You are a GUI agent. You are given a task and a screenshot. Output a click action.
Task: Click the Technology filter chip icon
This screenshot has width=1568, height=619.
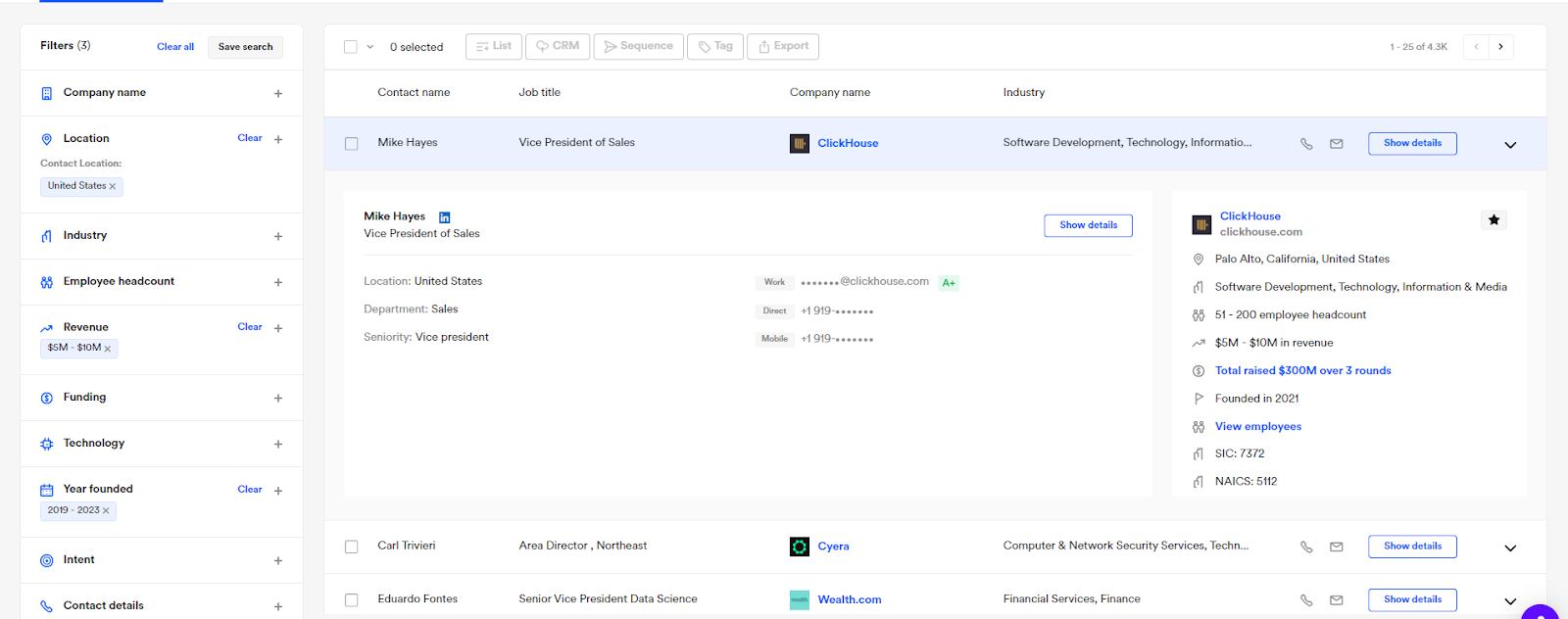[x=46, y=444]
